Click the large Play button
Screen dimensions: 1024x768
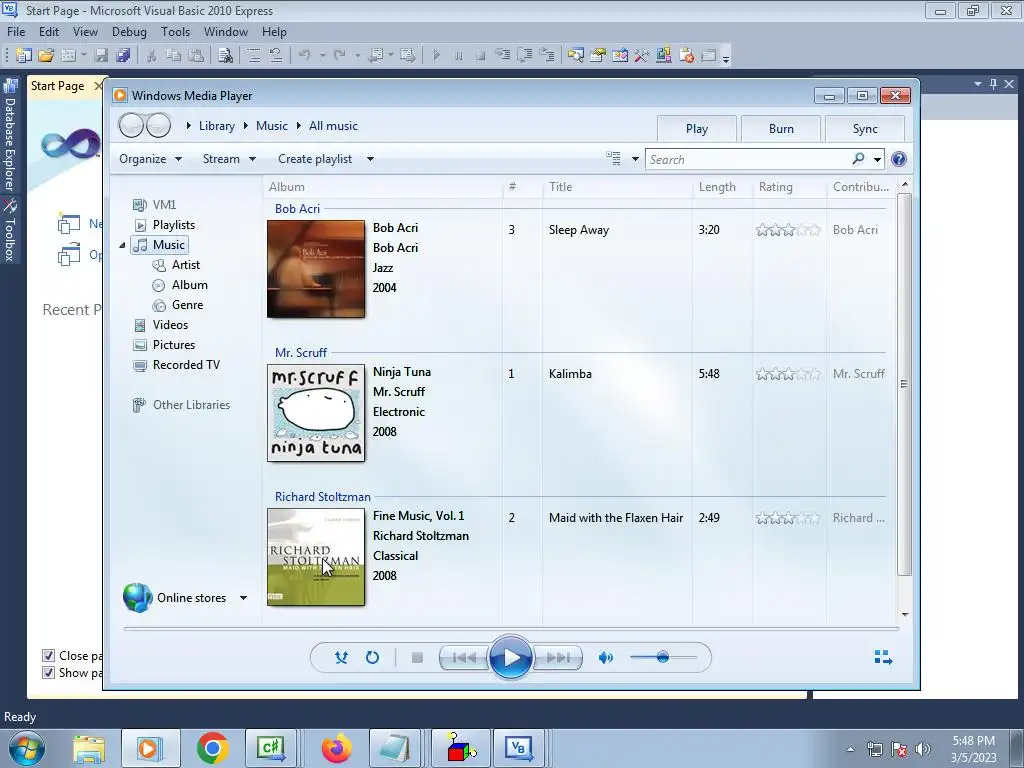[x=510, y=658]
